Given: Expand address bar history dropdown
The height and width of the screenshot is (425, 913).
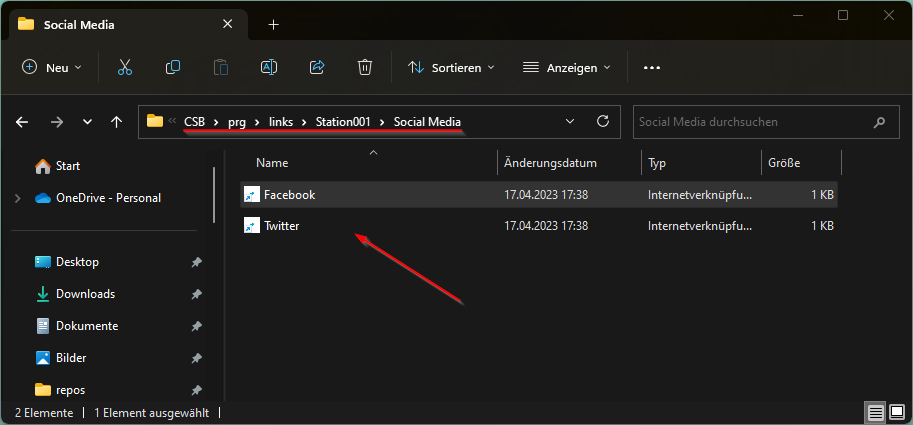Looking at the screenshot, I should (x=570, y=121).
